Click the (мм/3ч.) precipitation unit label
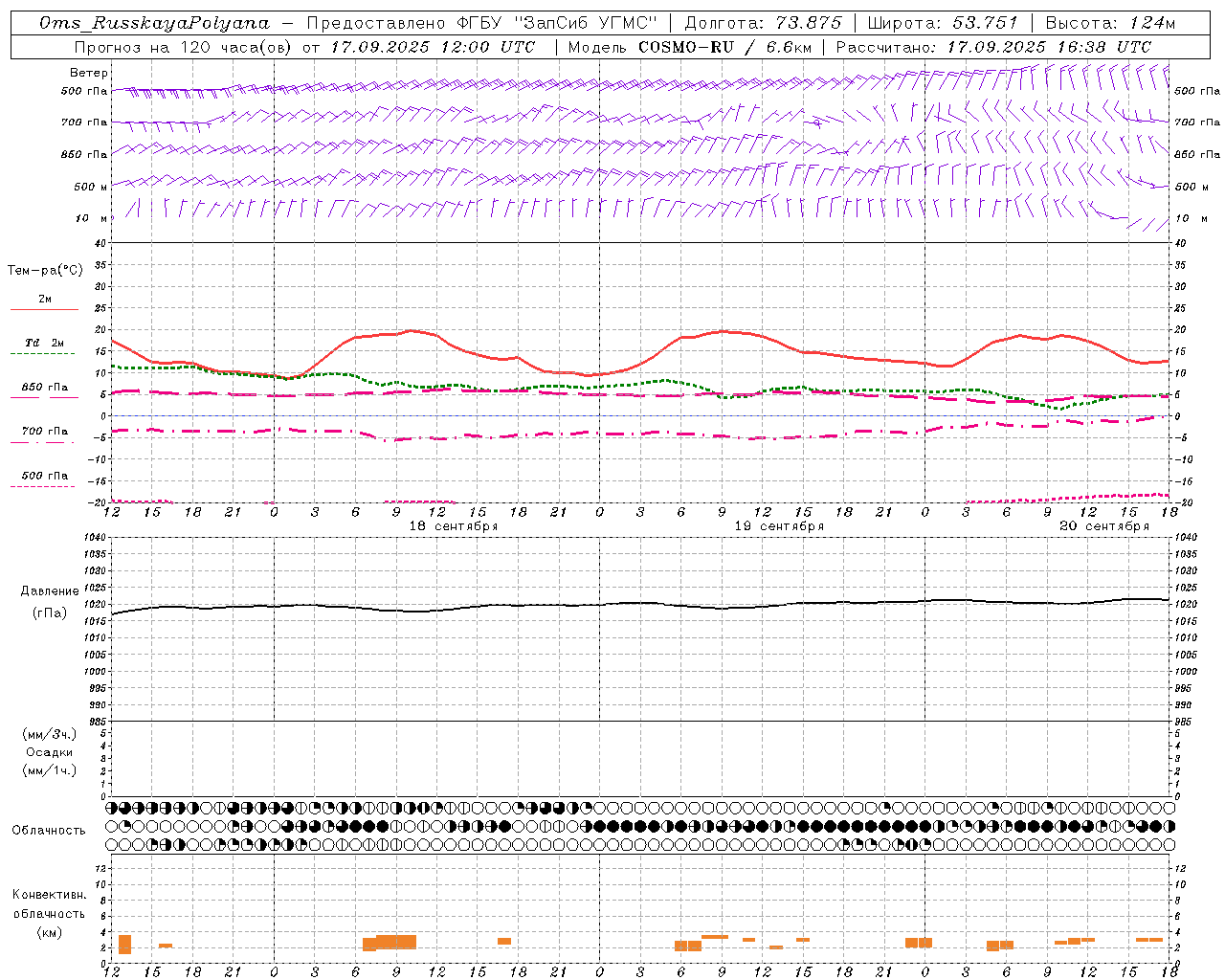The height and width of the screenshot is (980, 1225). (50, 734)
